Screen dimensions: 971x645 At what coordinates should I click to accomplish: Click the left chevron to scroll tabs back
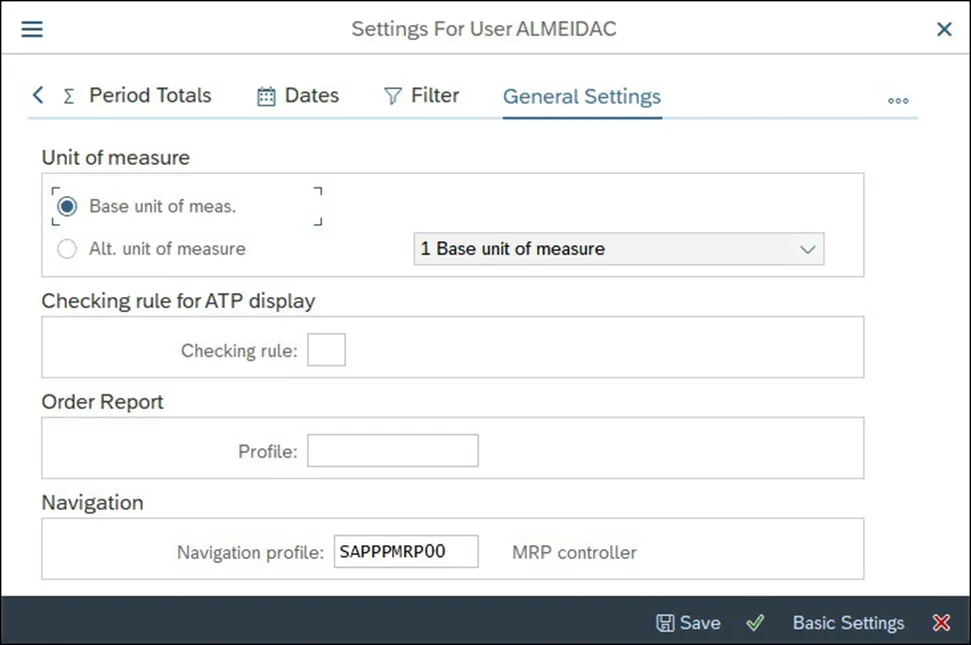[x=38, y=96]
